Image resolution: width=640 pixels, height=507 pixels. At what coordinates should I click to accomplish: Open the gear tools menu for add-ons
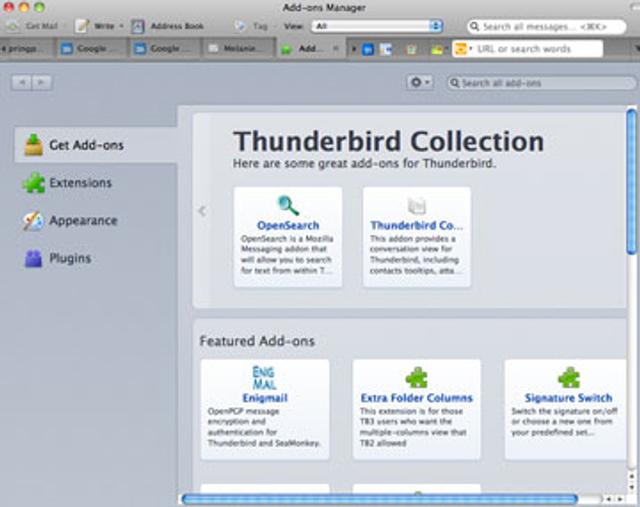[x=420, y=82]
